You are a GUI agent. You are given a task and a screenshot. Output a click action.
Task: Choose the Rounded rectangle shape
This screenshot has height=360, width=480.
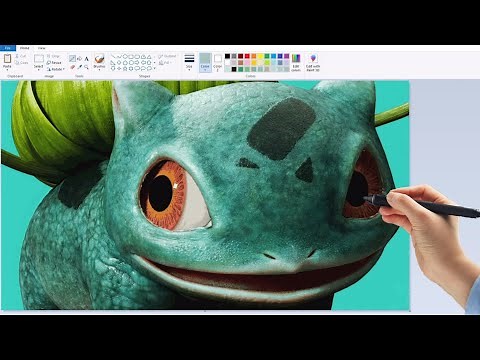(137, 57)
